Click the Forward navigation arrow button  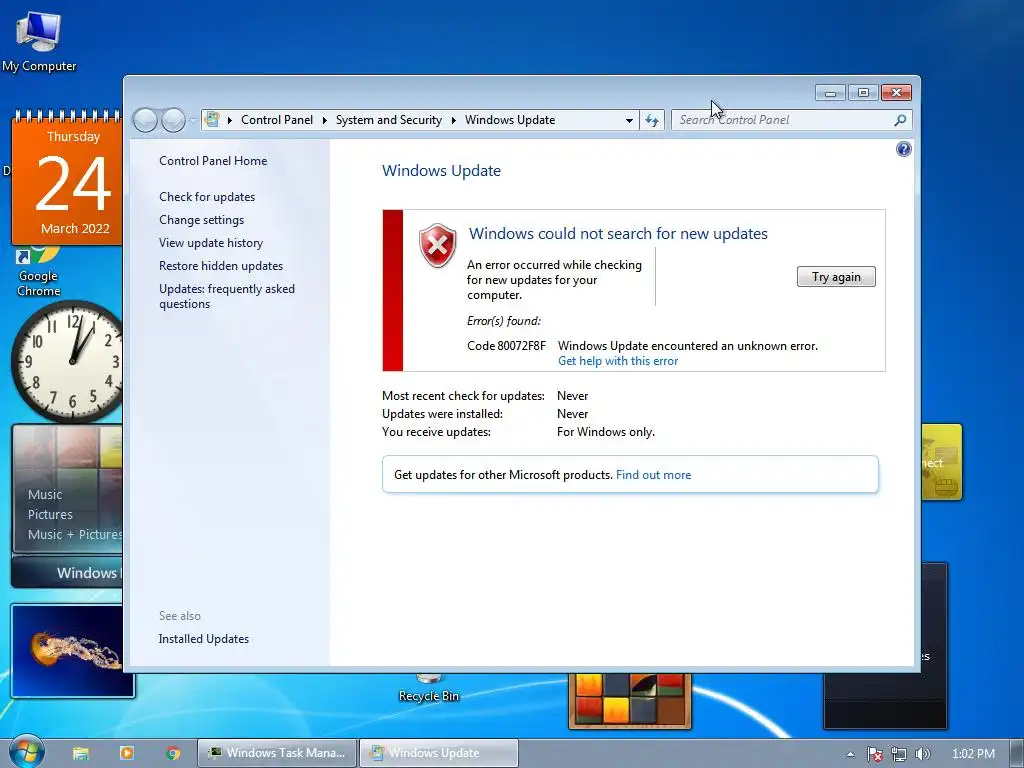(x=173, y=120)
